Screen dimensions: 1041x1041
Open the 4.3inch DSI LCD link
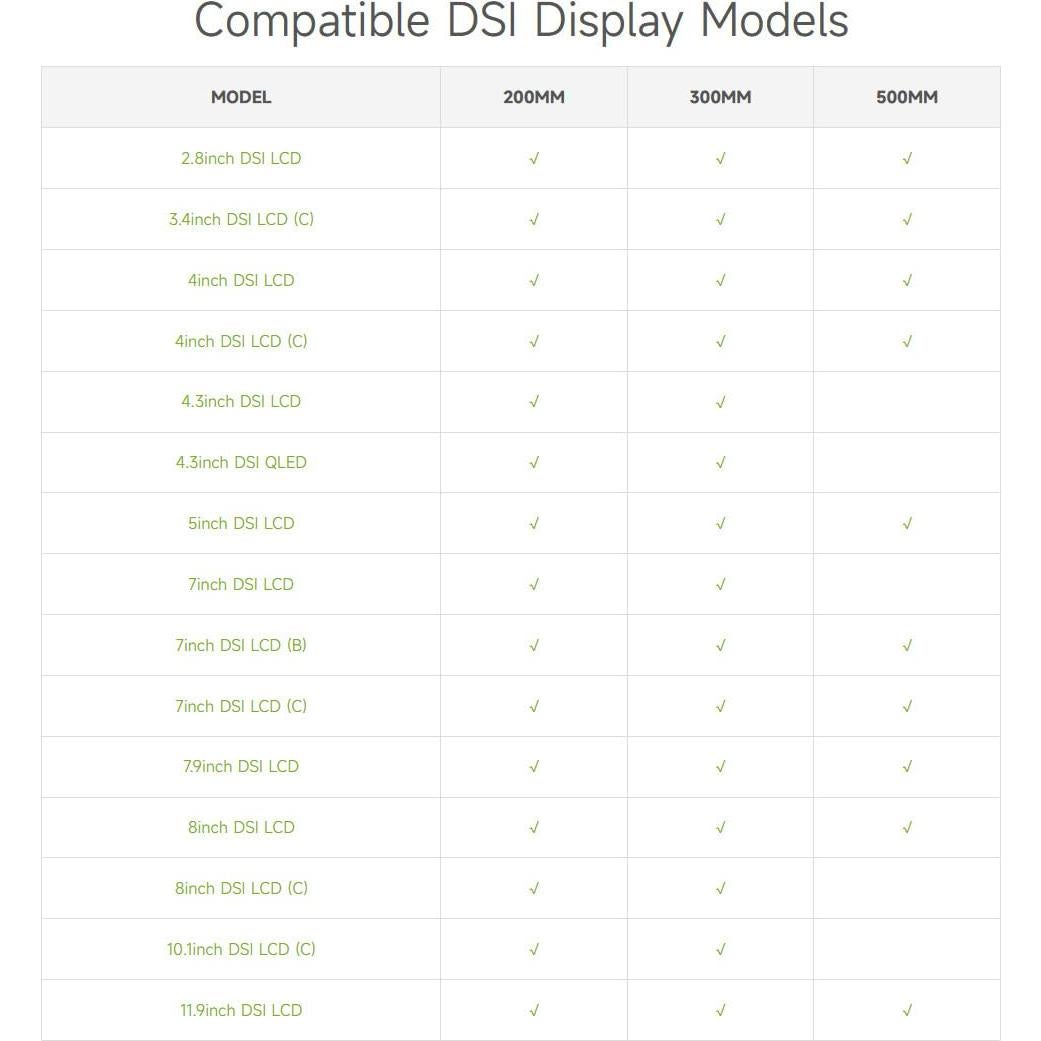point(241,401)
